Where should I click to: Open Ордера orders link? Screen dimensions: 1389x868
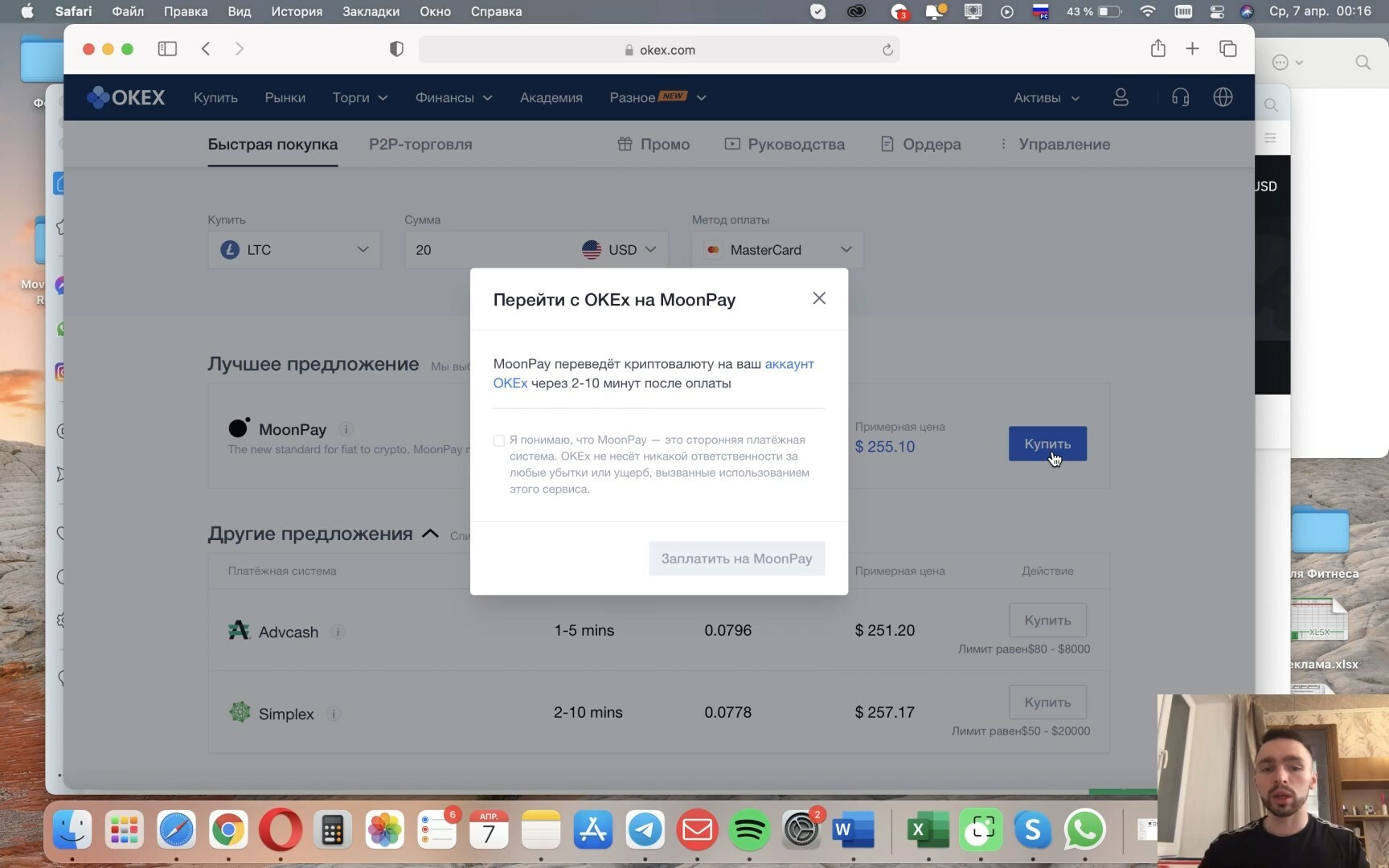921,144
